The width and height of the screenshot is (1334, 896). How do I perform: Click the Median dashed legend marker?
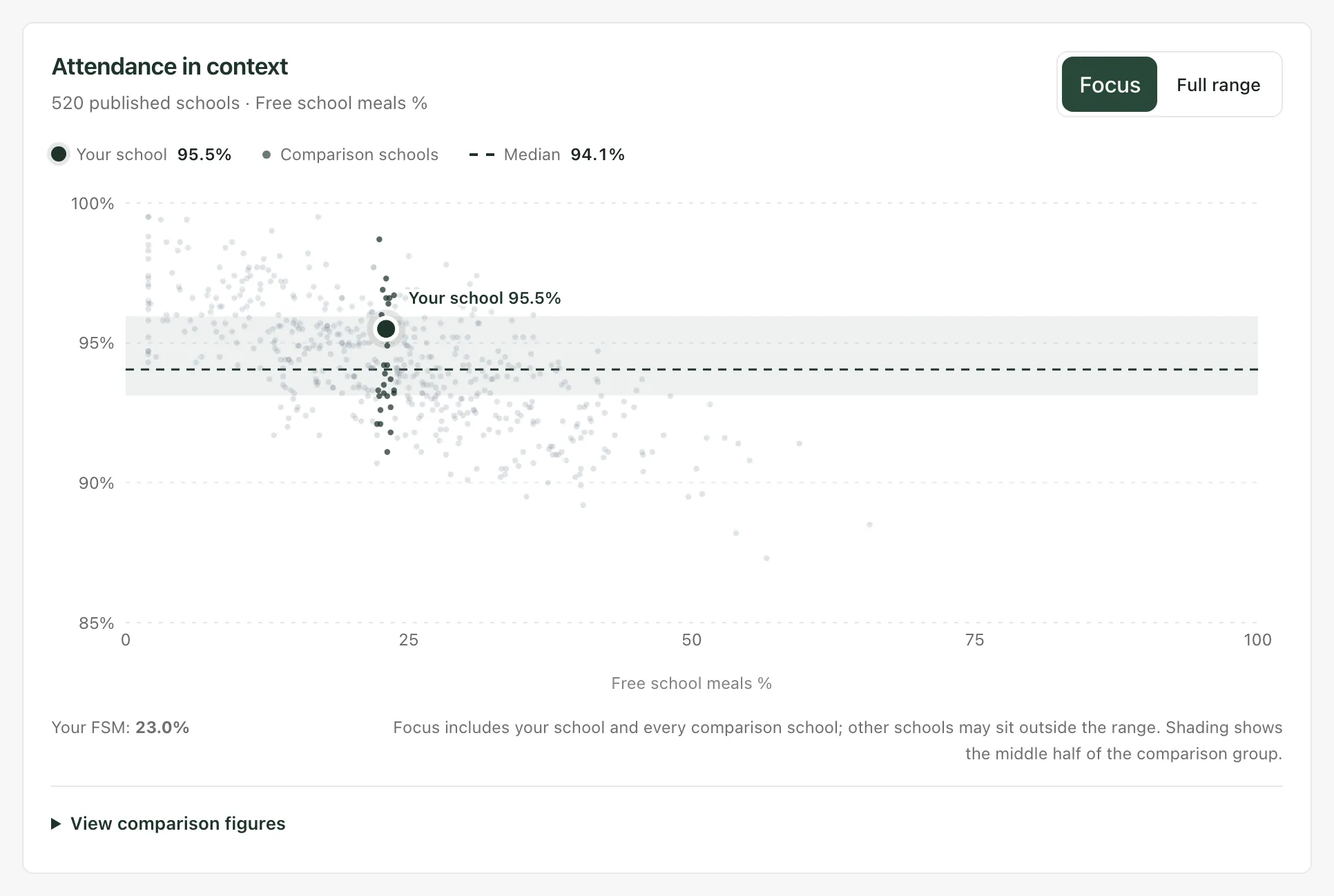pyautogui.click(x=482, y=155)
